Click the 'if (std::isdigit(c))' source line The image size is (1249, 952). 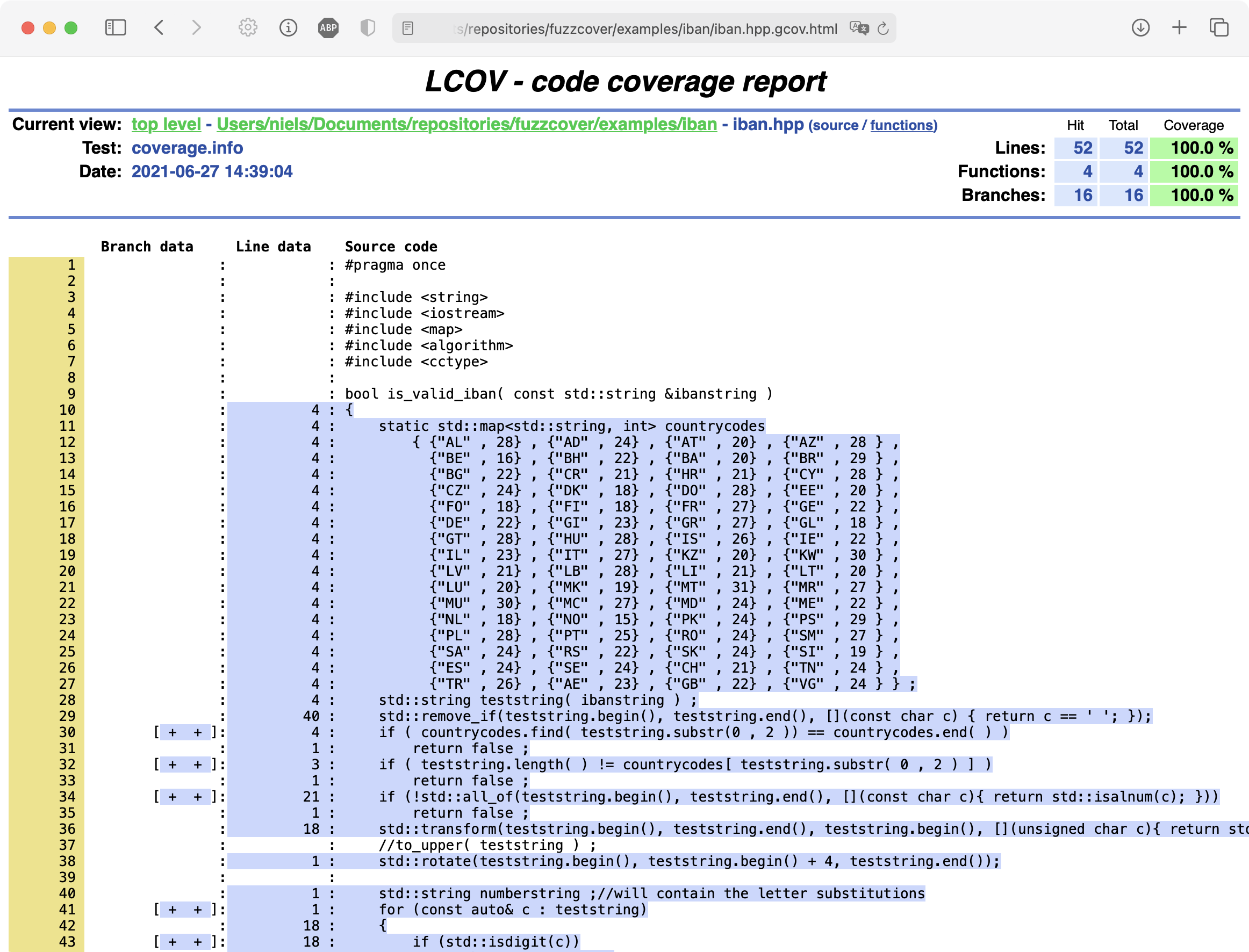(496, 942)
